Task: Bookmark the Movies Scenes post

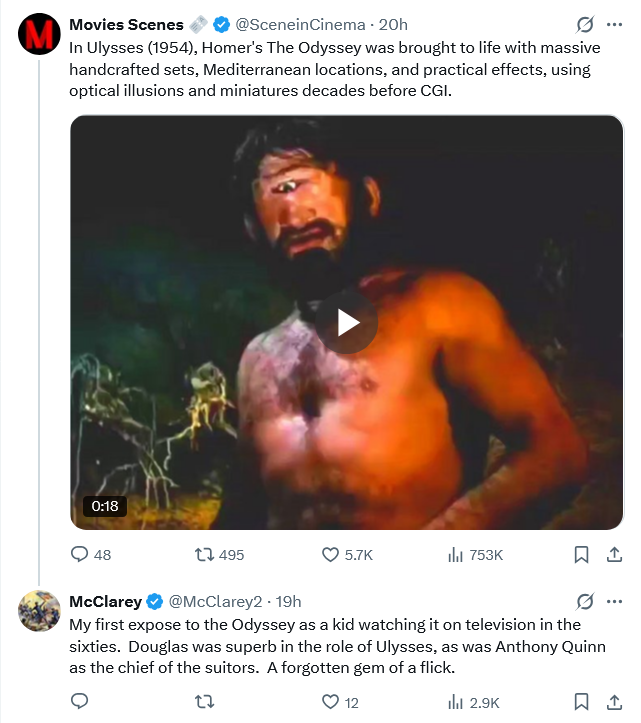Action: pos(581,554)
